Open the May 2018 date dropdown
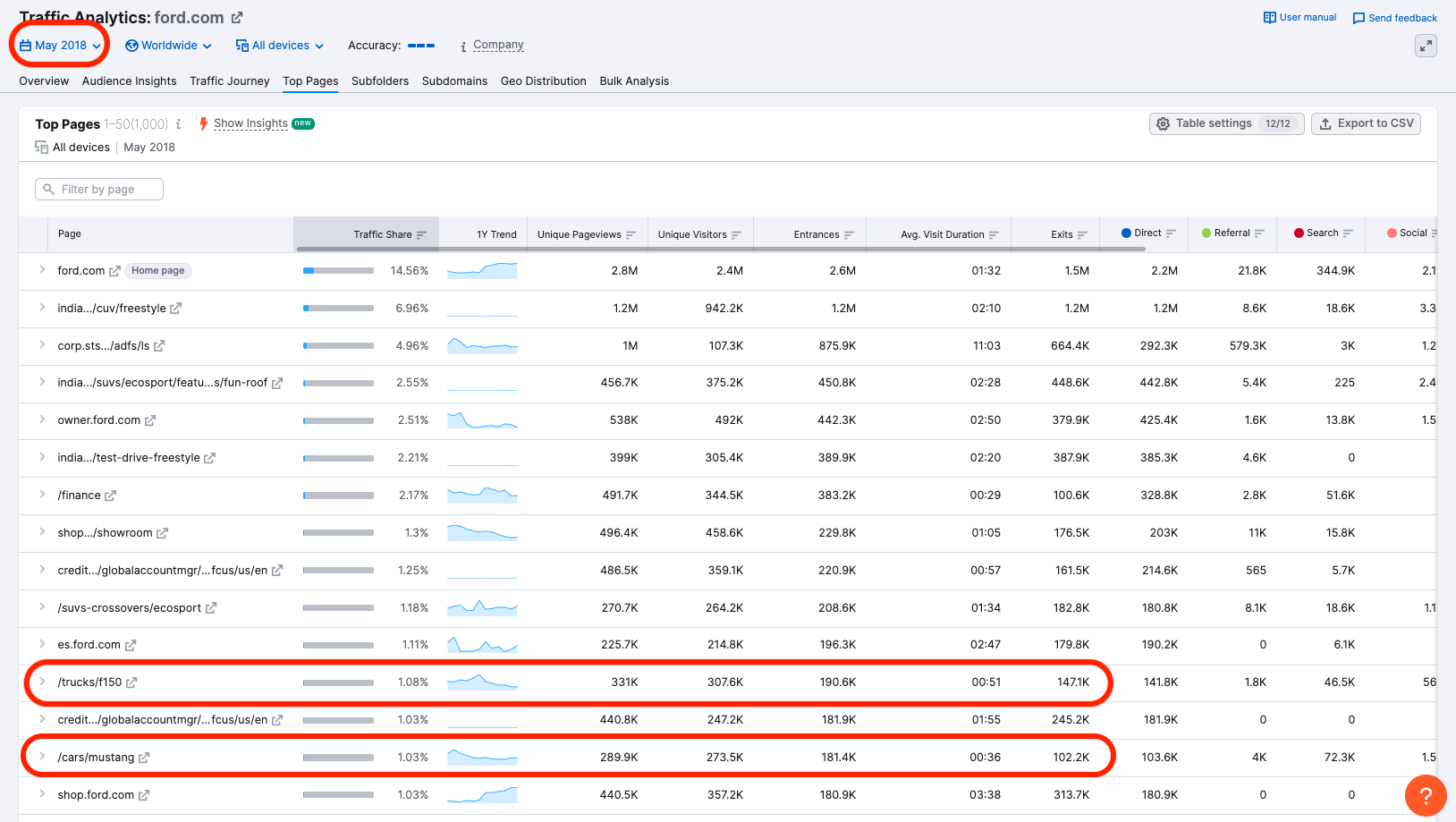 point(60,46)
